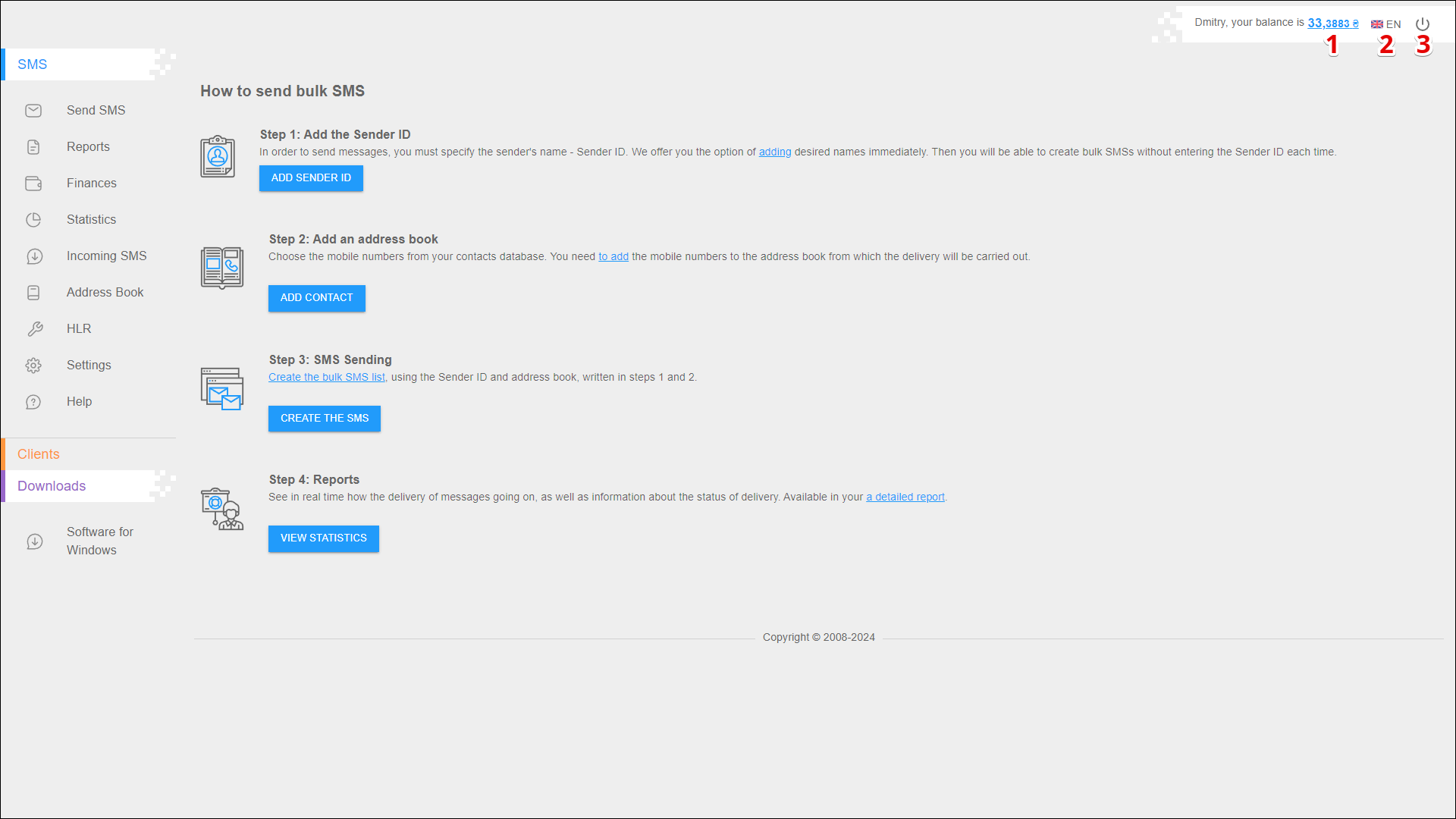Collapse the Downloads section
Viewport: 1456px width, 819px height.
click(52, 486)
